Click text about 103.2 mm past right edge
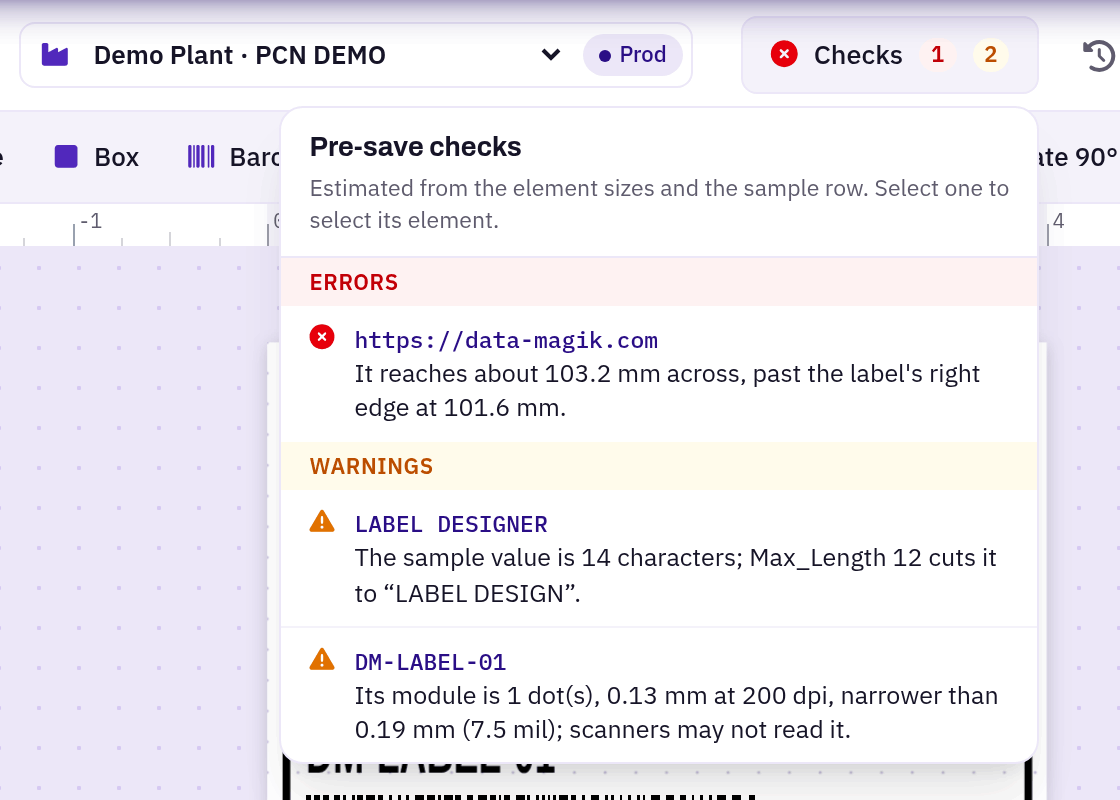 pyautogui.click(x=667, y=391)
